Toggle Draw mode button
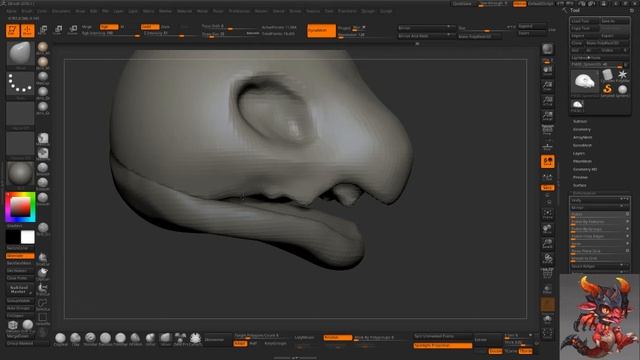The image size is (640, 360). (x=28, y=31)
